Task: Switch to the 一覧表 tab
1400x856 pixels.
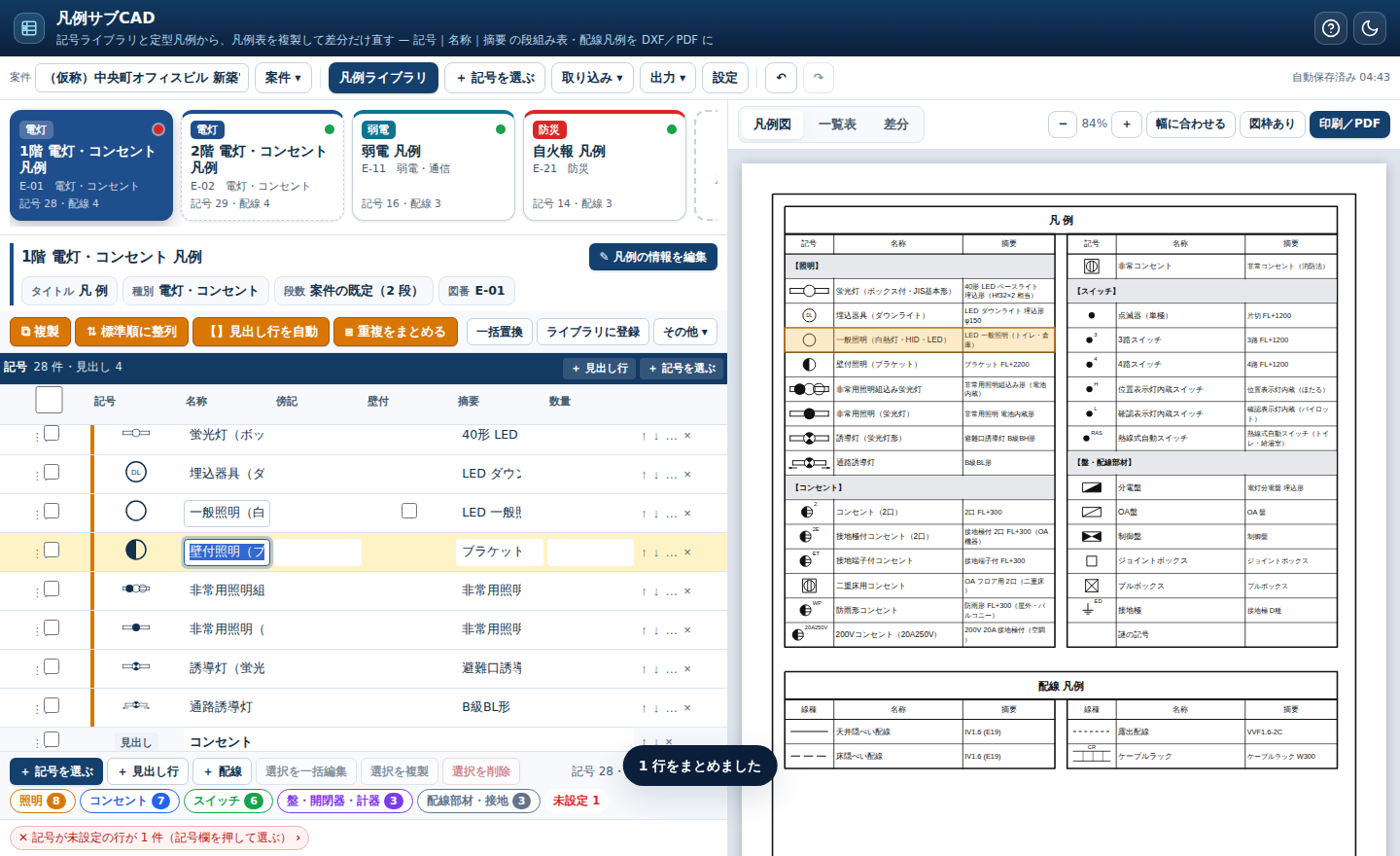Action: pyautogui.click(x=837, y=125)
